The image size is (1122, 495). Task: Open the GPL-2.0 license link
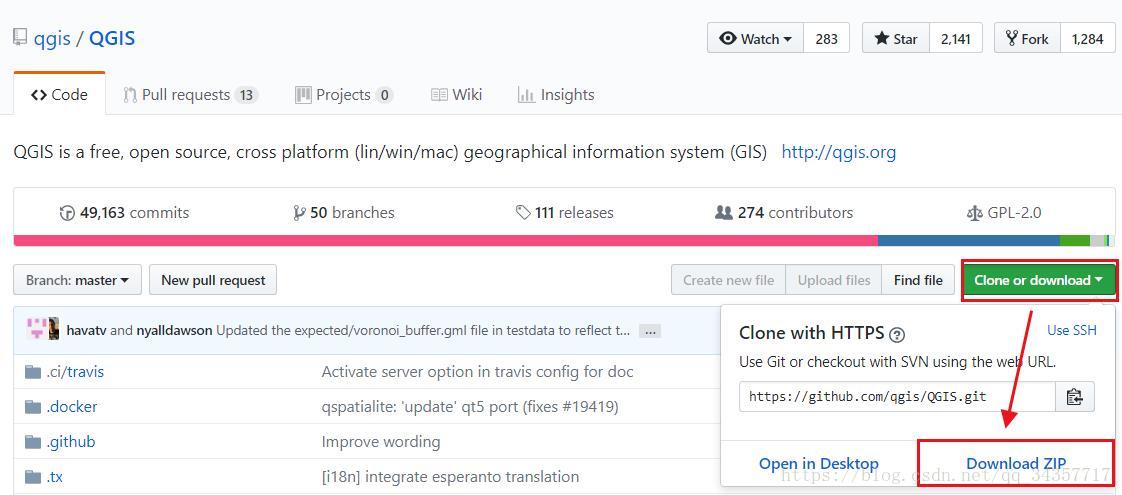tap(1004, 212)
